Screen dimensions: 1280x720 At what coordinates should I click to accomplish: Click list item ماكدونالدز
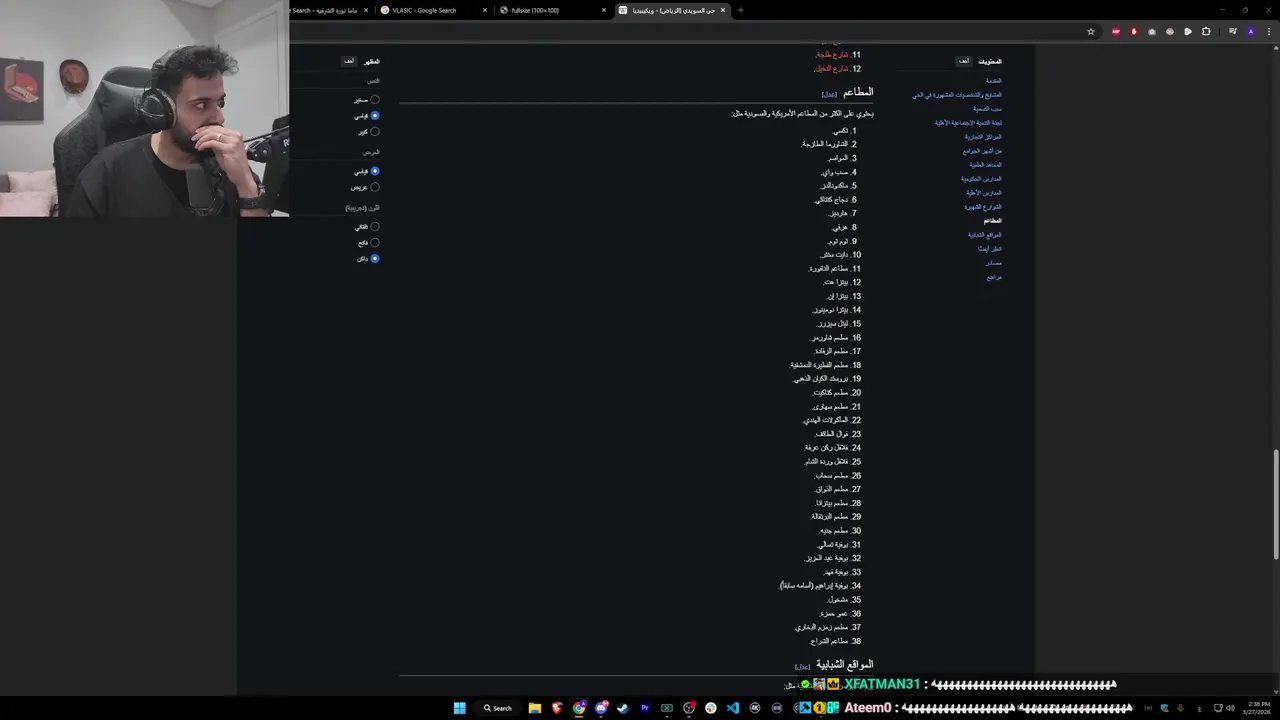[835, 186]
